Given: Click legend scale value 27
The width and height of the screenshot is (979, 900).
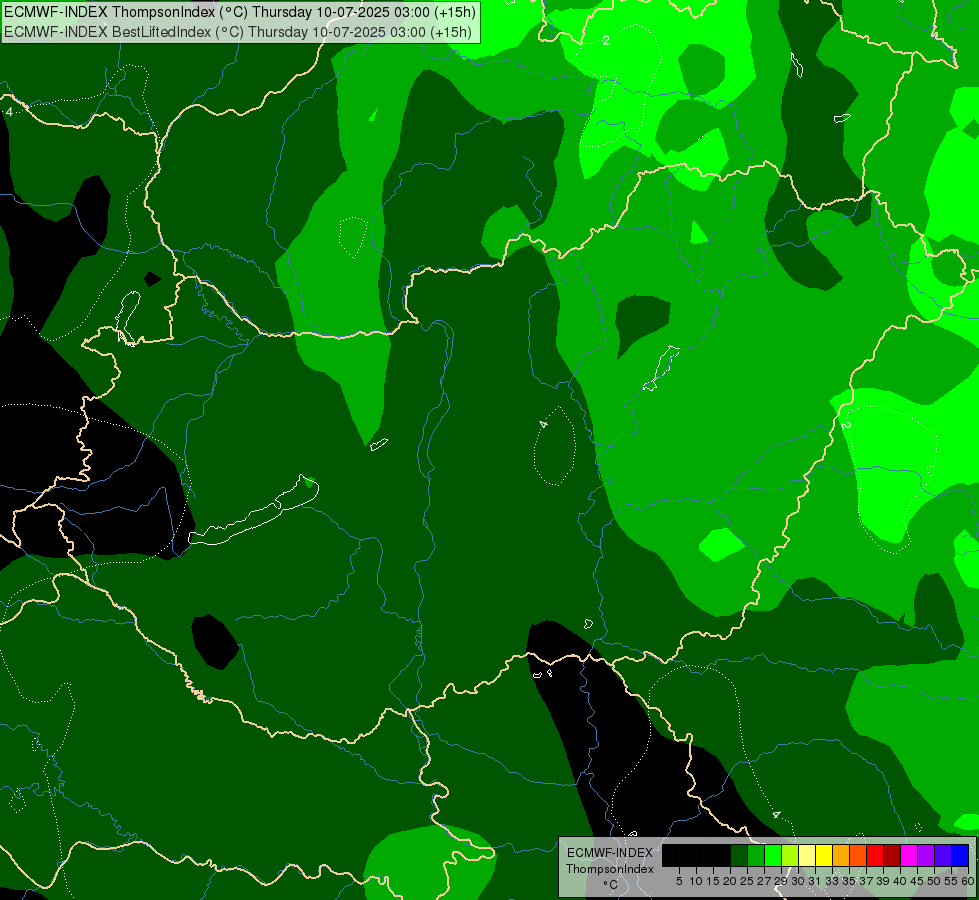Looking at the screenshot, I should click(765, 881).
